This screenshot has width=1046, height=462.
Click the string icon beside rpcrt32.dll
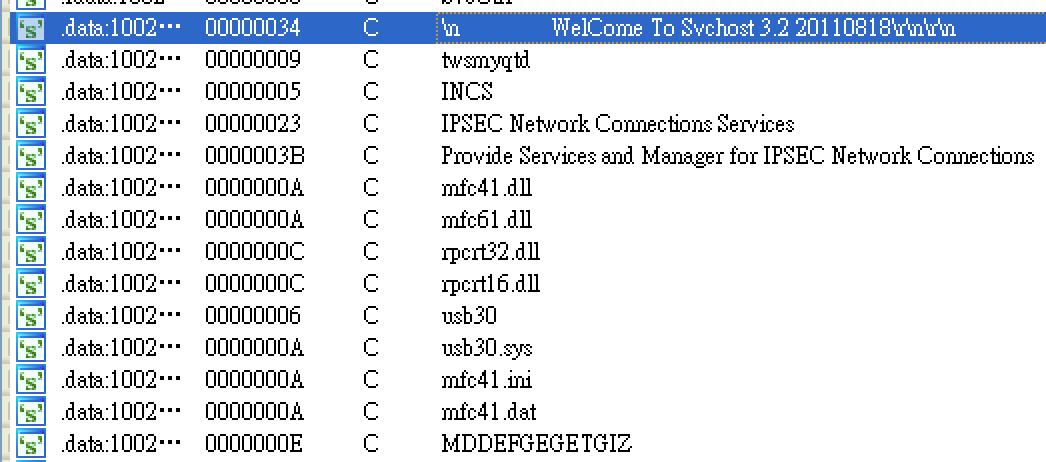coord(31,252)
